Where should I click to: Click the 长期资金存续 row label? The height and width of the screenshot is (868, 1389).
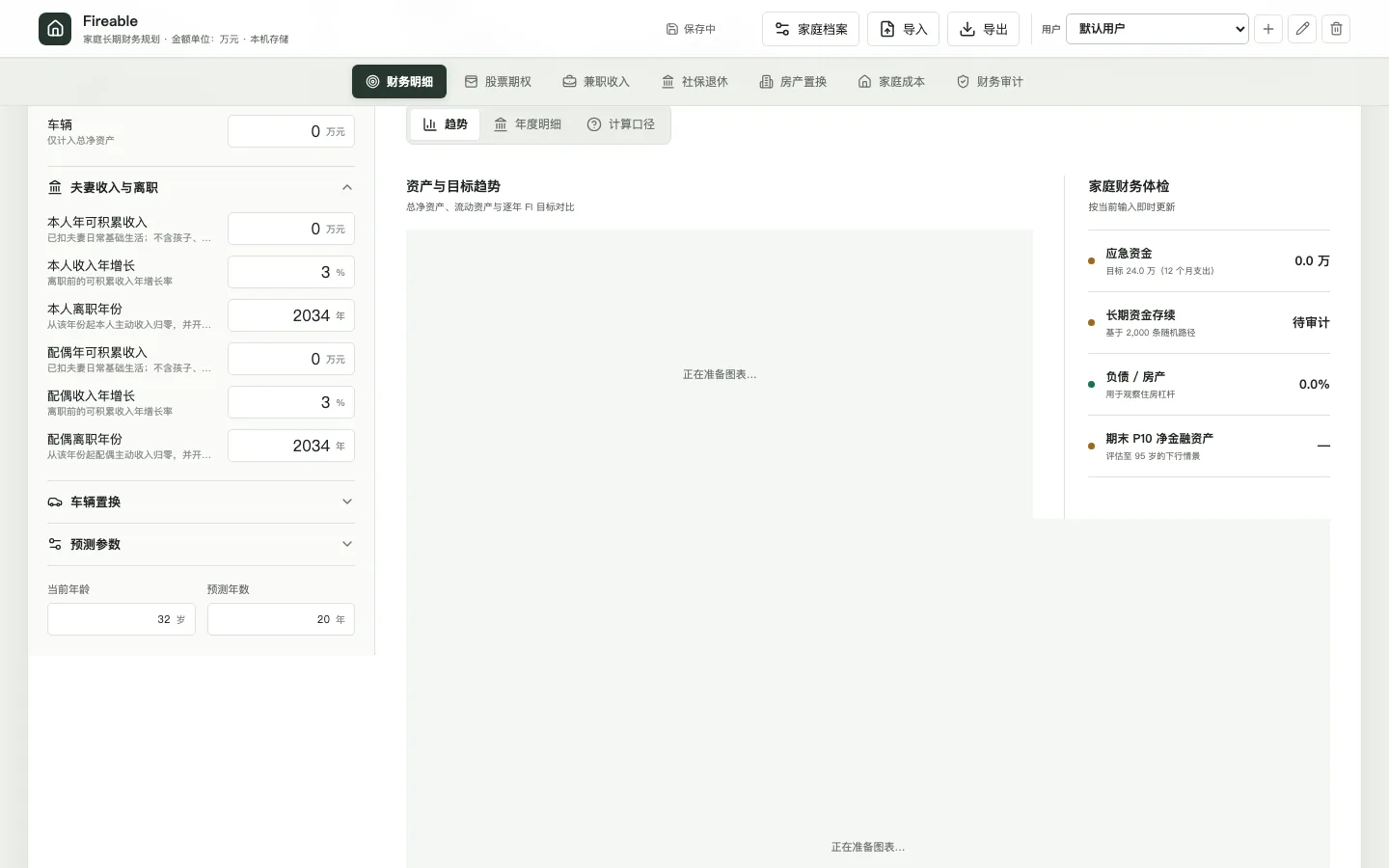coord(1140,315)
